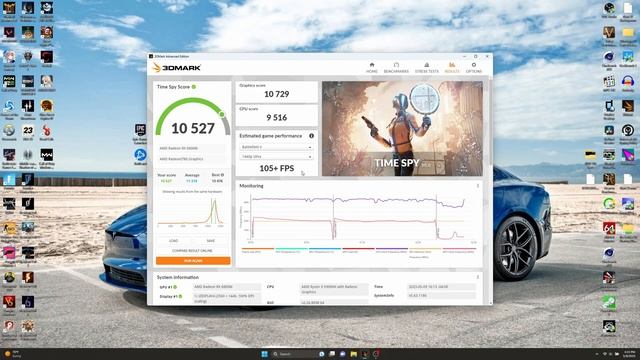Open the Monitoring panel options menu

pos(478,186)
